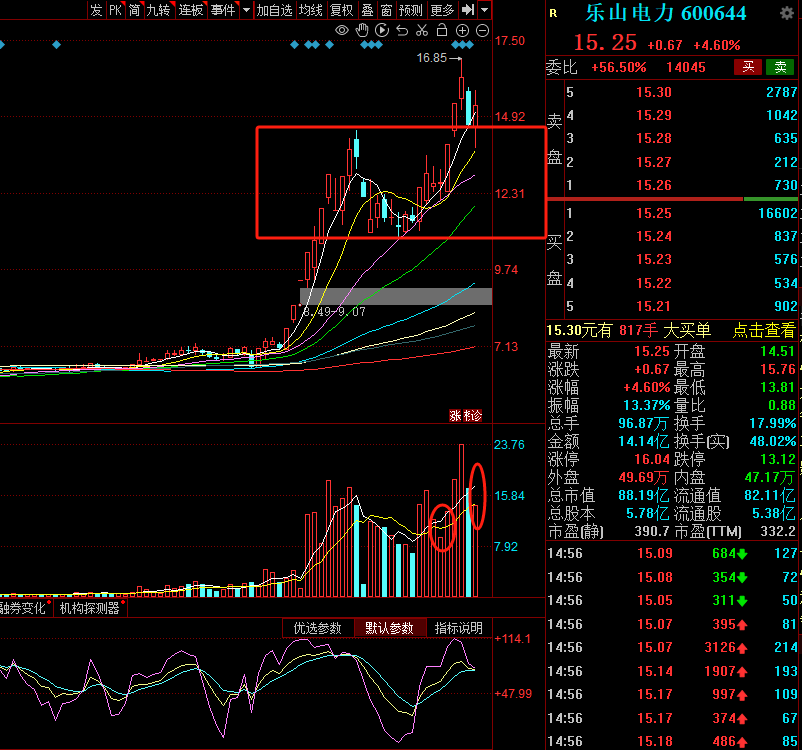
Task: Select the 优选参数 tab
Action: (318, 628)
